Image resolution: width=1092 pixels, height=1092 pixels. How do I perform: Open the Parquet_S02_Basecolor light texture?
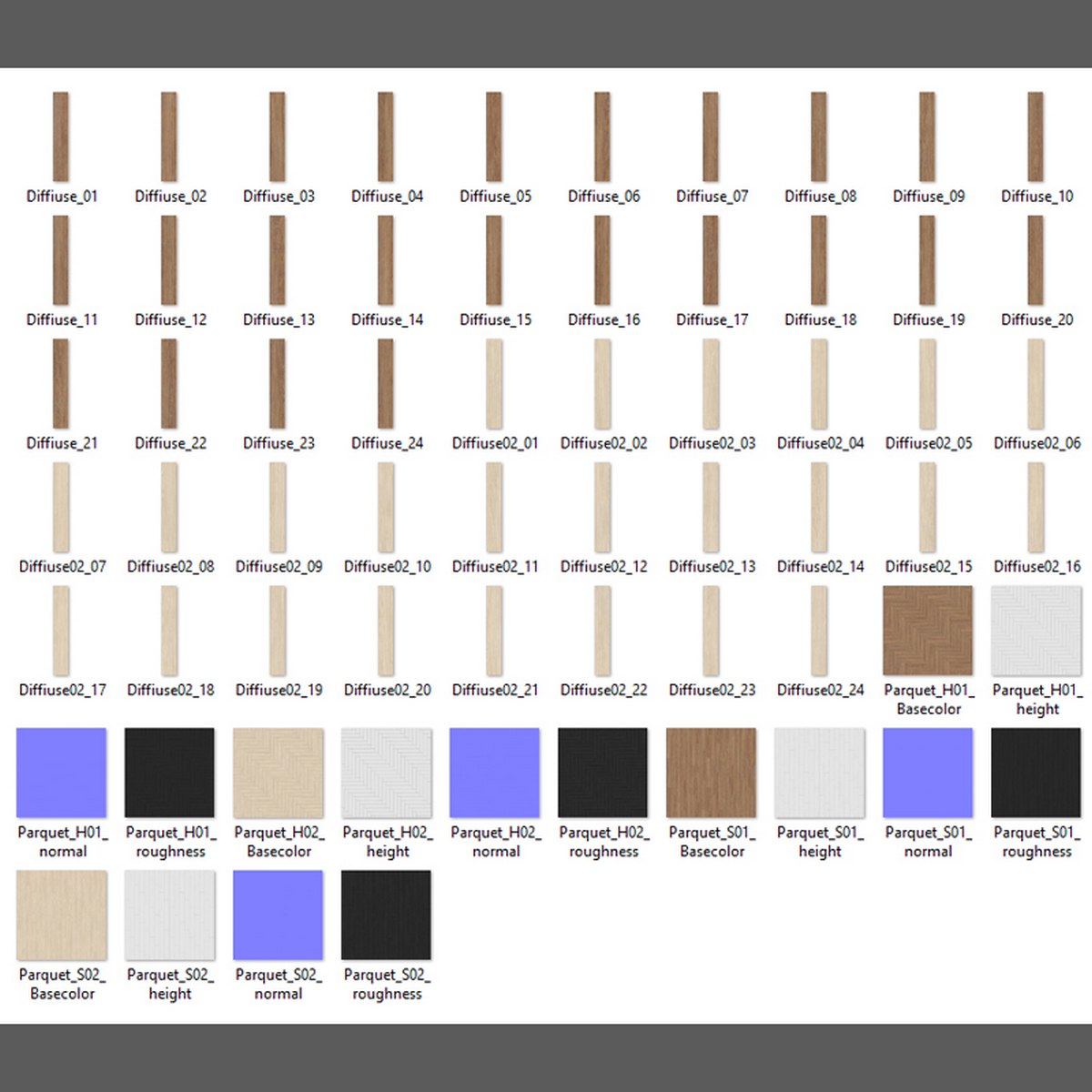click(62, 915)
